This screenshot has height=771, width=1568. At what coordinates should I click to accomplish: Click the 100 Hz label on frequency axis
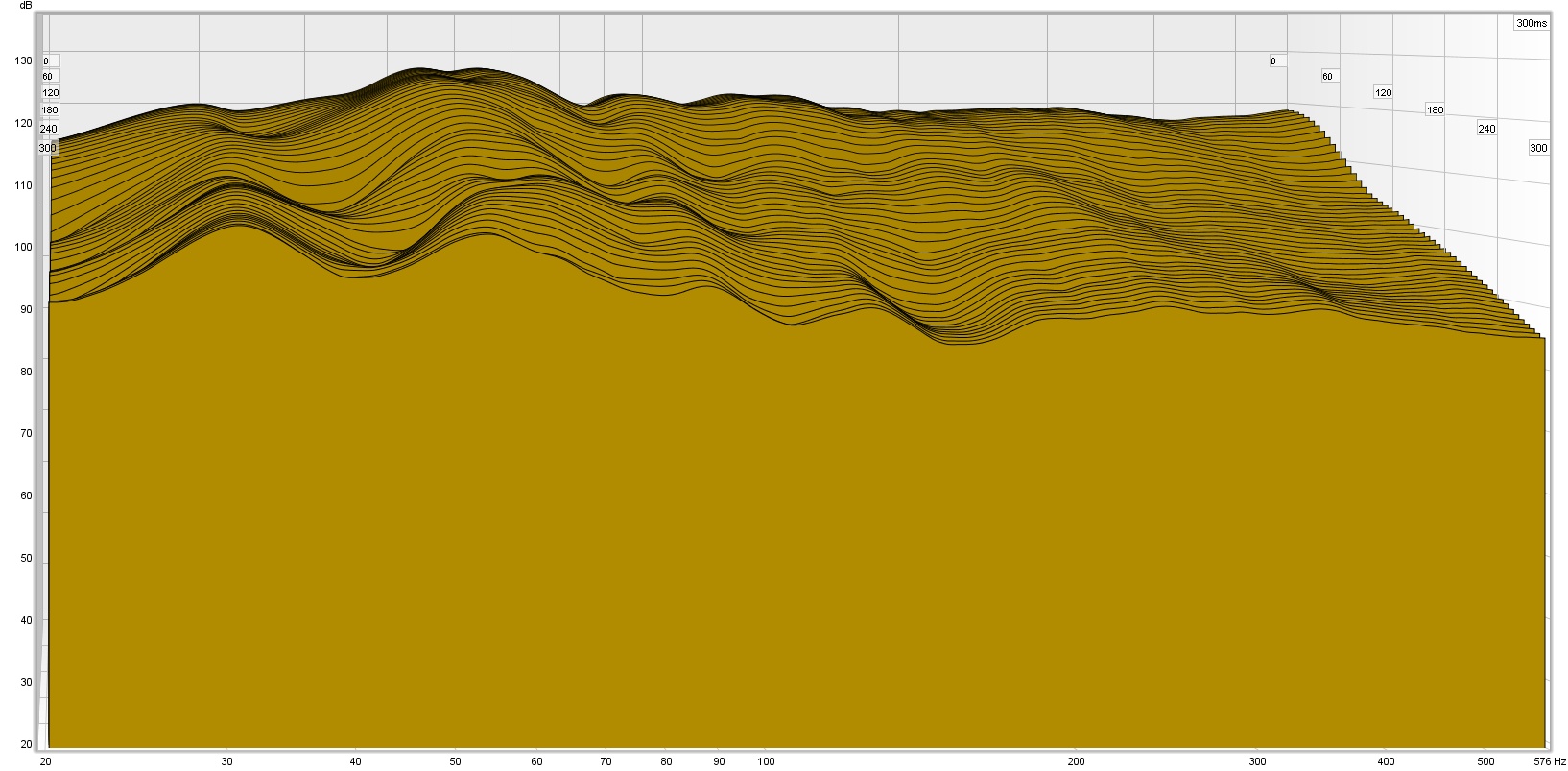(x=766, y=761)
